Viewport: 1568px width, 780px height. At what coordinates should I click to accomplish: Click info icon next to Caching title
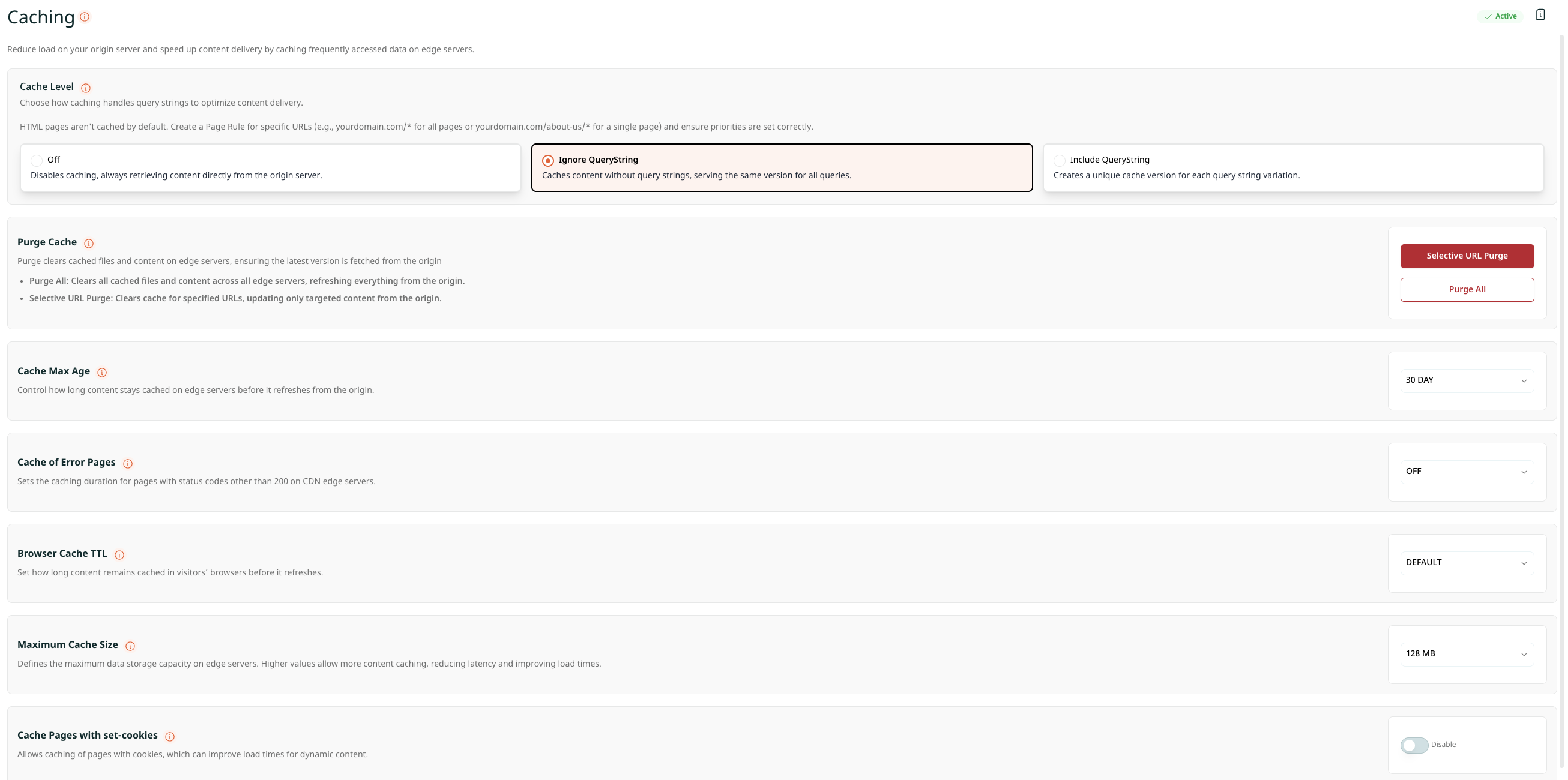[85, 17]
